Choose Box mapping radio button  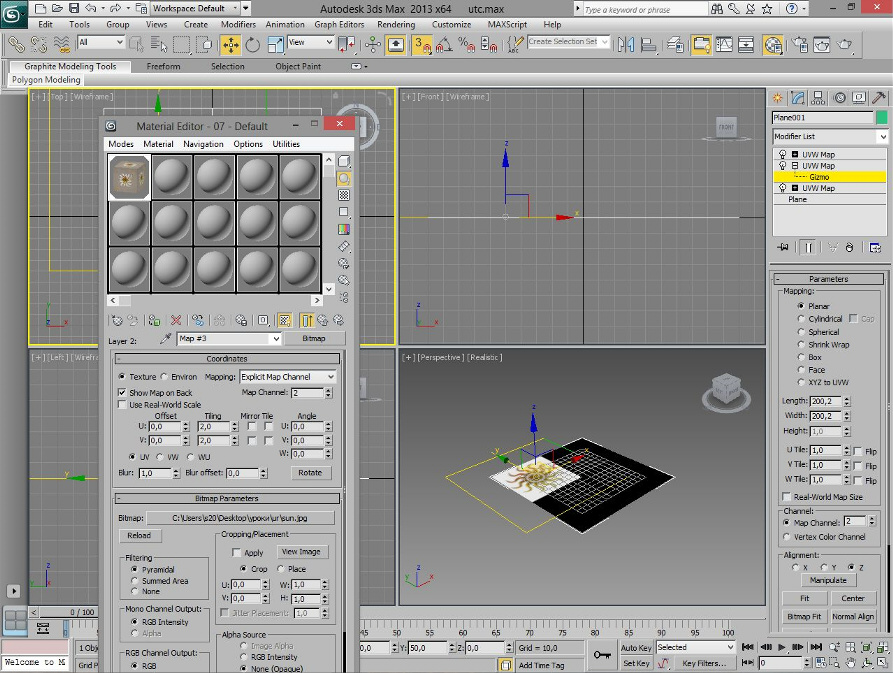[801, 357]
